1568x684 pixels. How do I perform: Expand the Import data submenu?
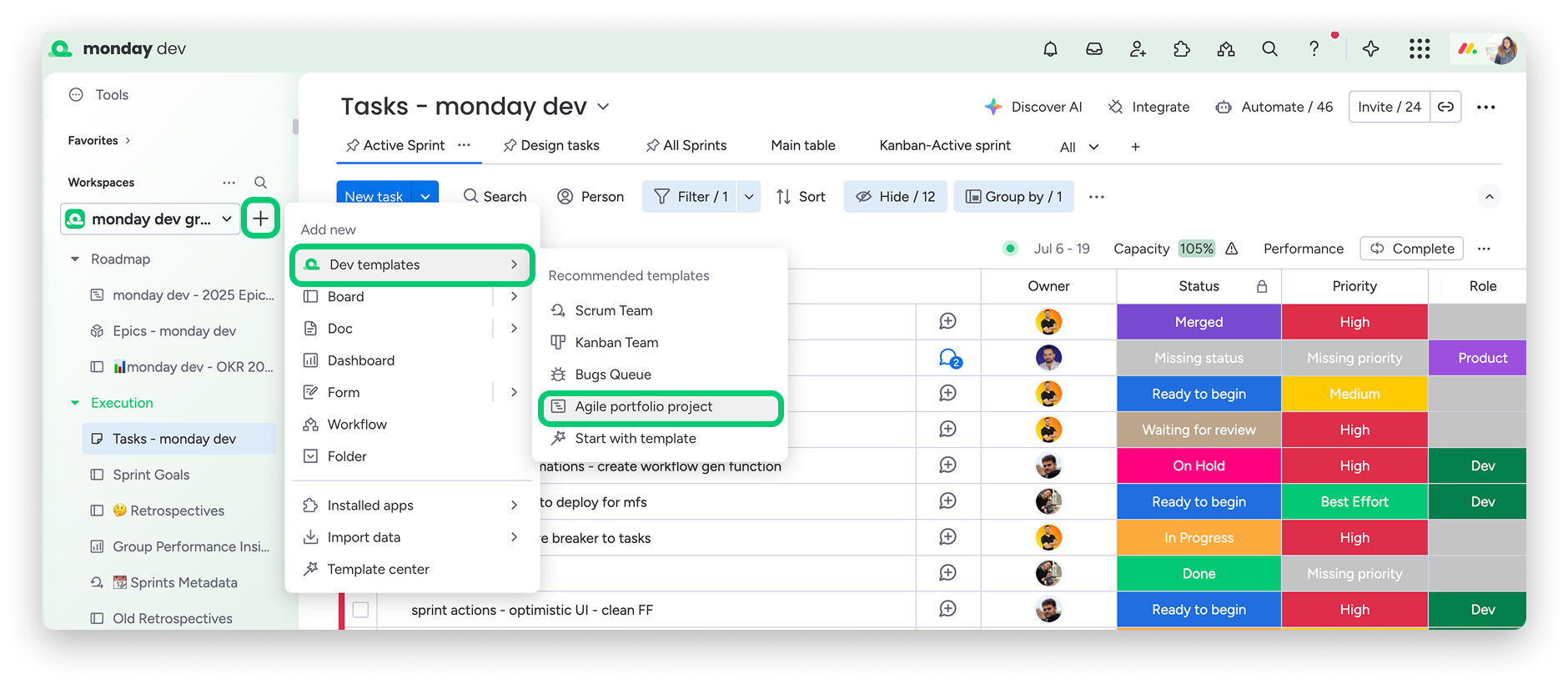click(514, 537)
